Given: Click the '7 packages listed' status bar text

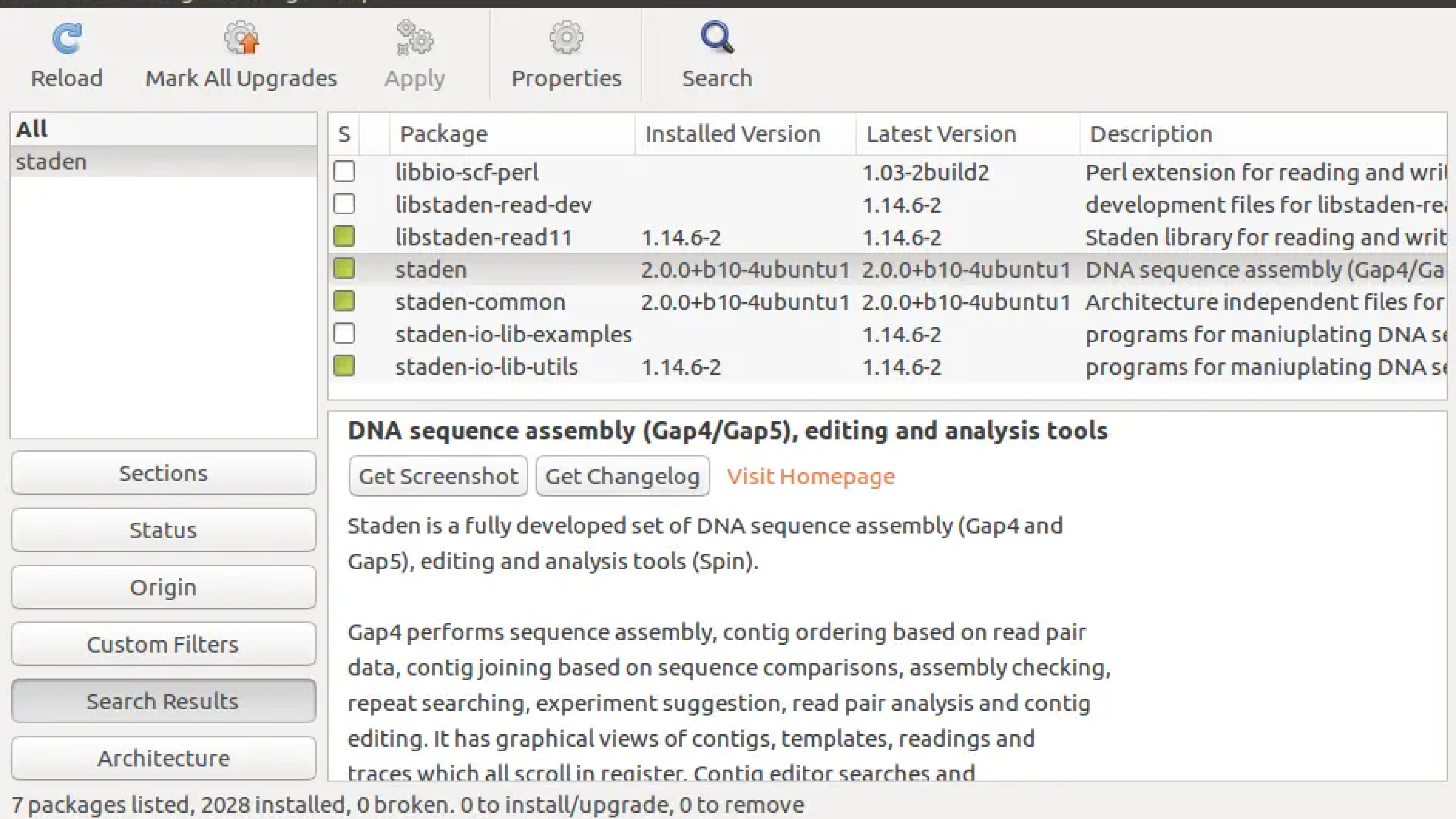Looking at the screenshot, I should pos(407,804).
